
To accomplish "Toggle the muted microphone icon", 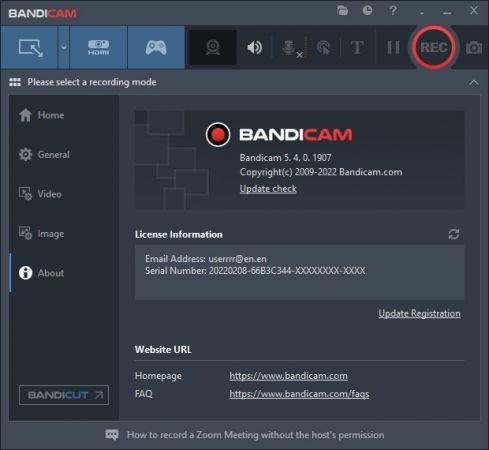I will (x=292, y=48).
